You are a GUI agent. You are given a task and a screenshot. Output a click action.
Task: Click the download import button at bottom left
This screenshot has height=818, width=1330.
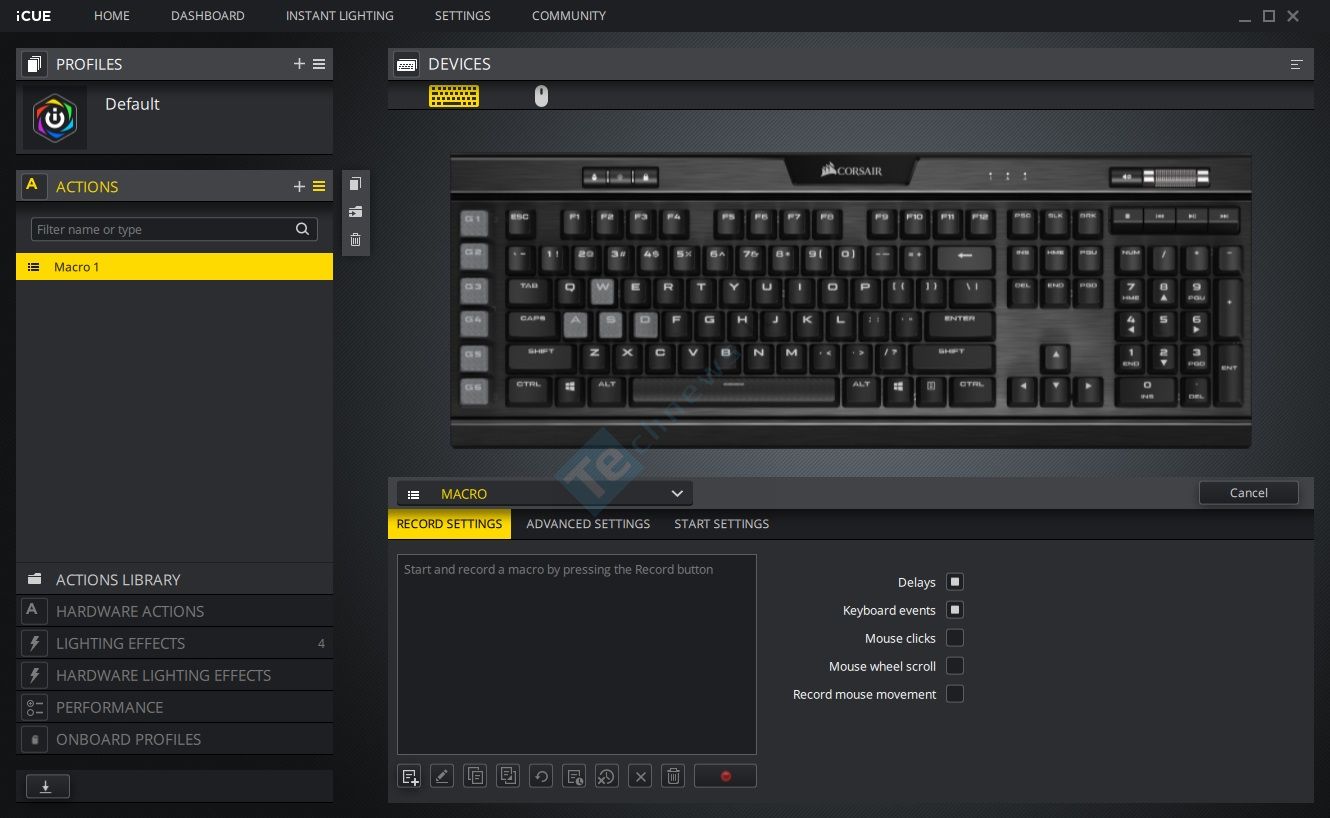pyautogui.click(x=46, y=787)
